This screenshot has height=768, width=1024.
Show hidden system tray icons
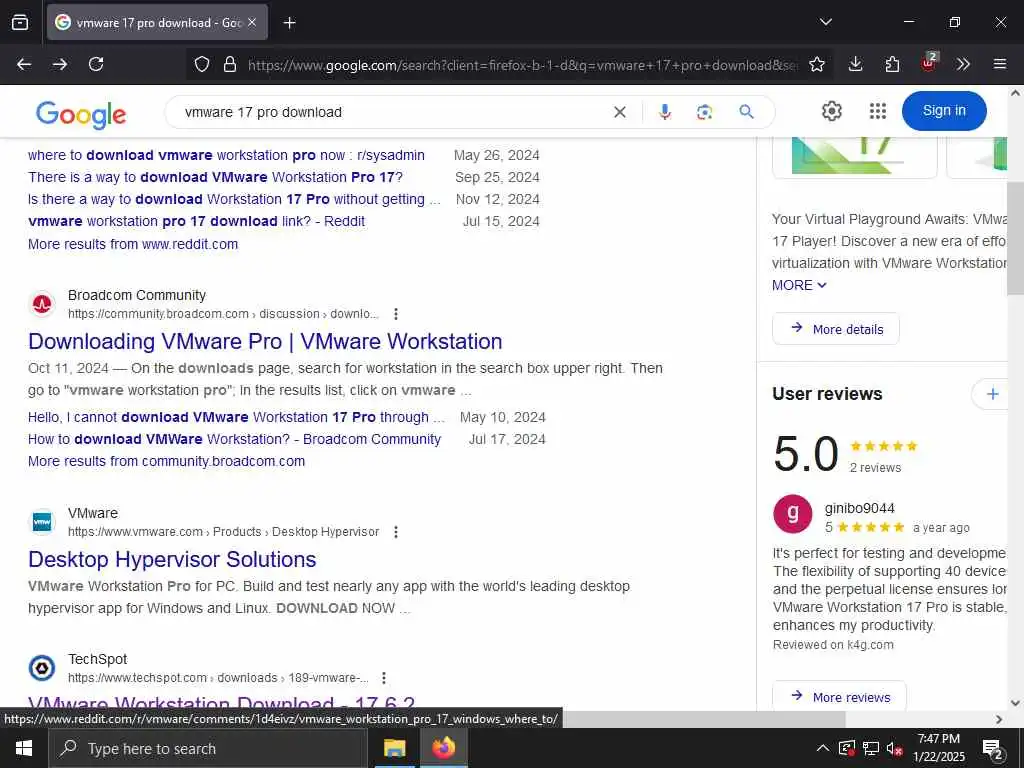click(x=823, y=748)
